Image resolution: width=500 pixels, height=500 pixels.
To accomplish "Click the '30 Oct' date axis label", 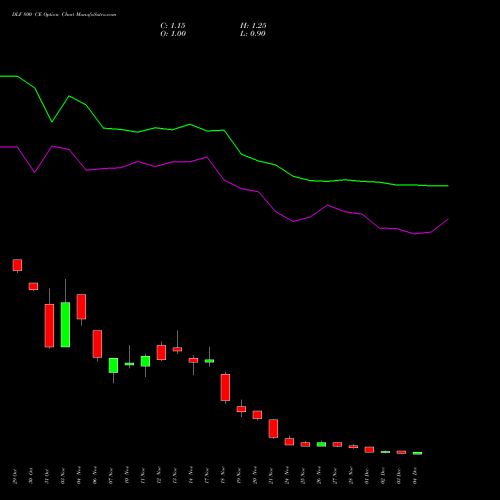I will pyautogui.click(x=31, y=476).
